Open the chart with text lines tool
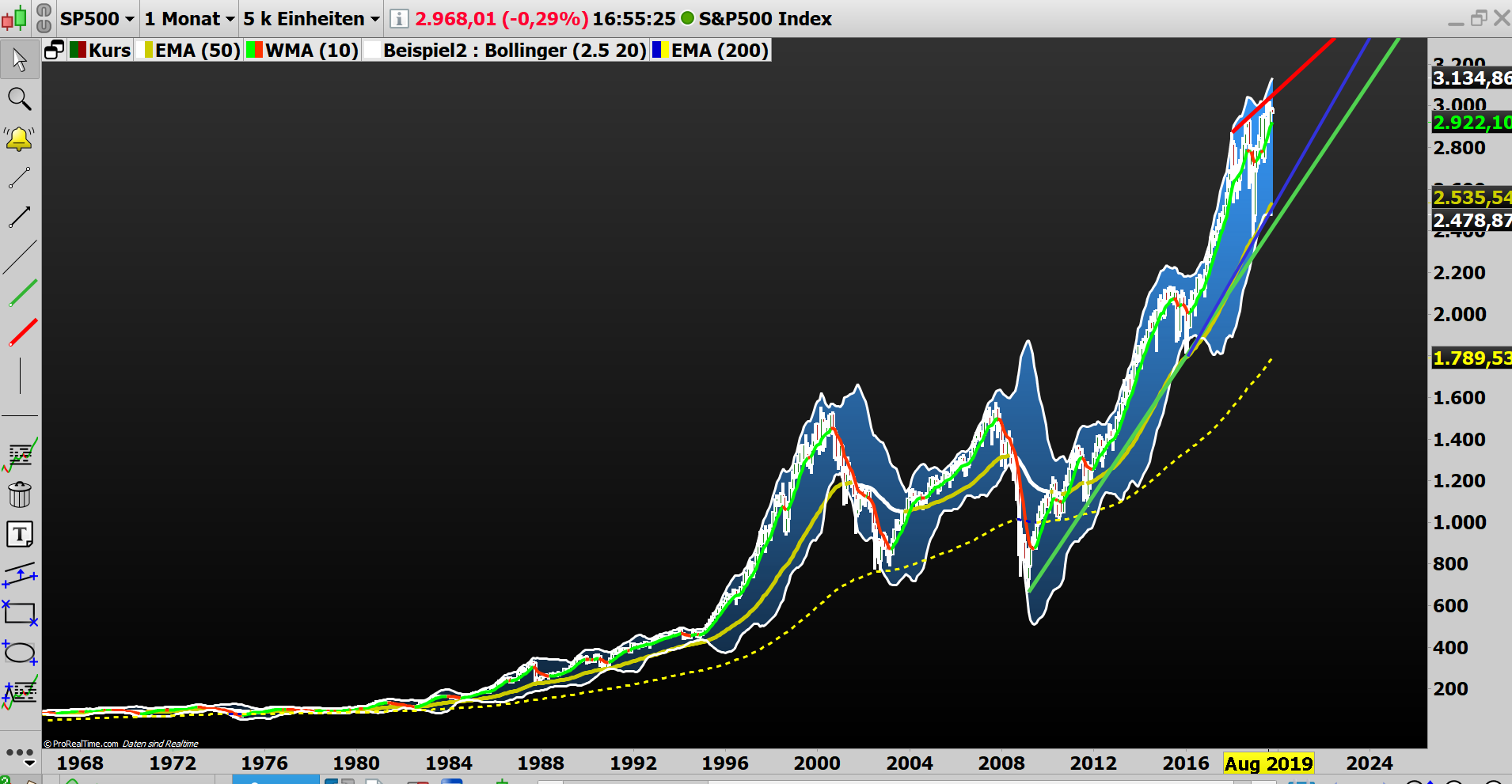 coord(20,454)
